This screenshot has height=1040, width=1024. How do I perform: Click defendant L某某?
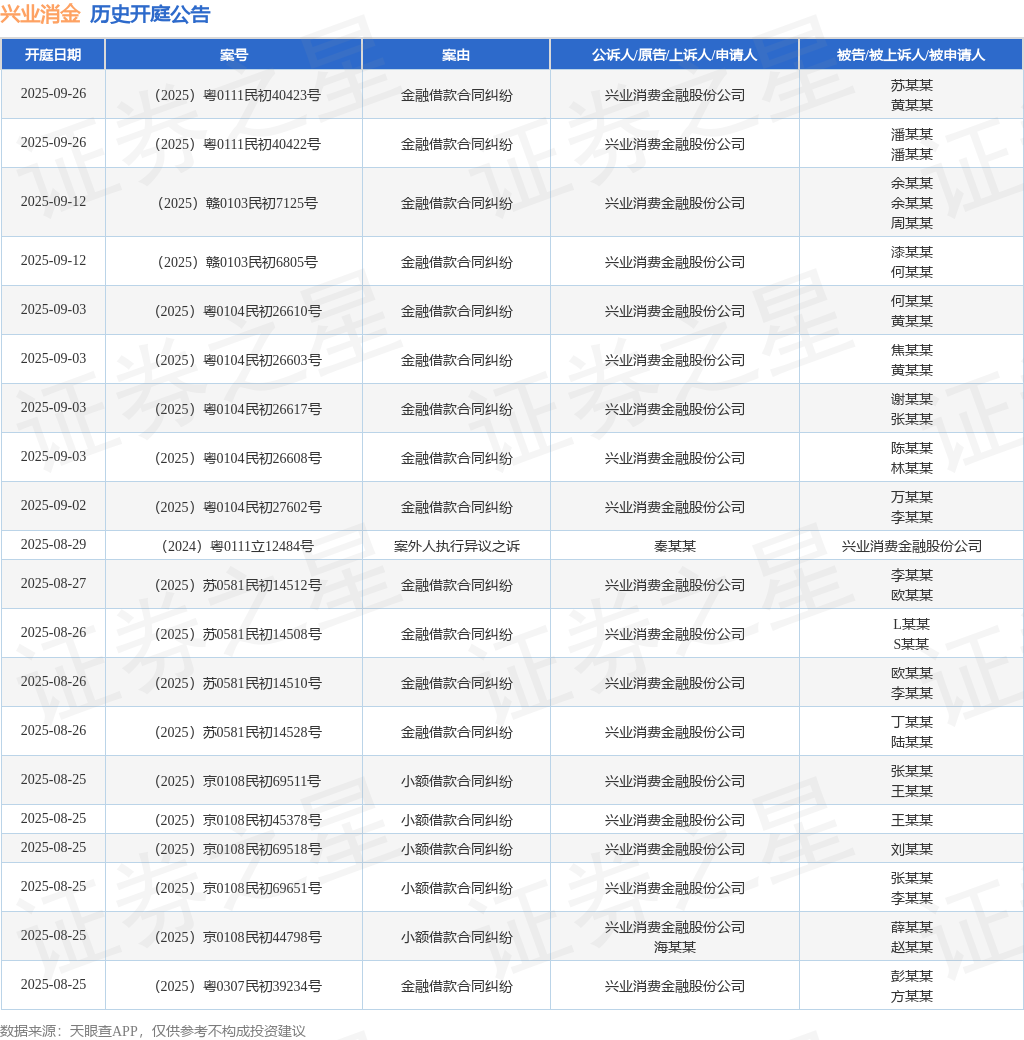(911, 624)
